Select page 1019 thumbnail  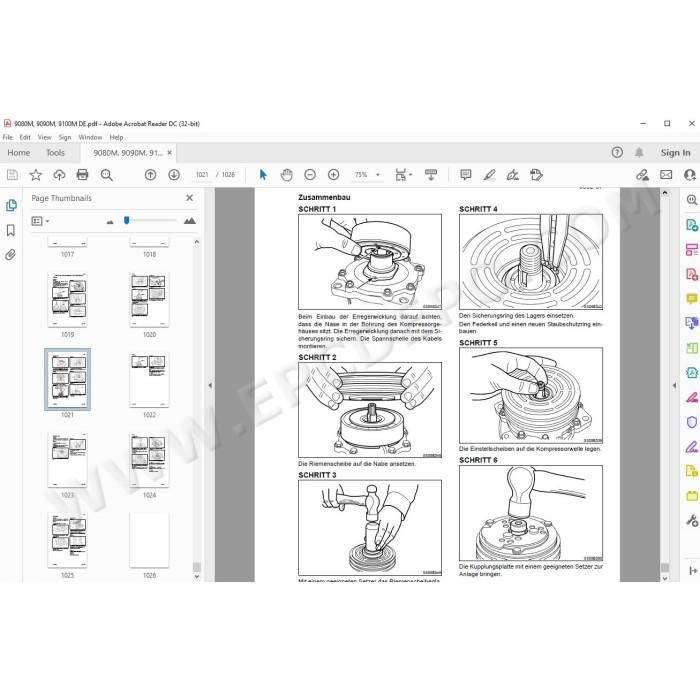[67, 300]
